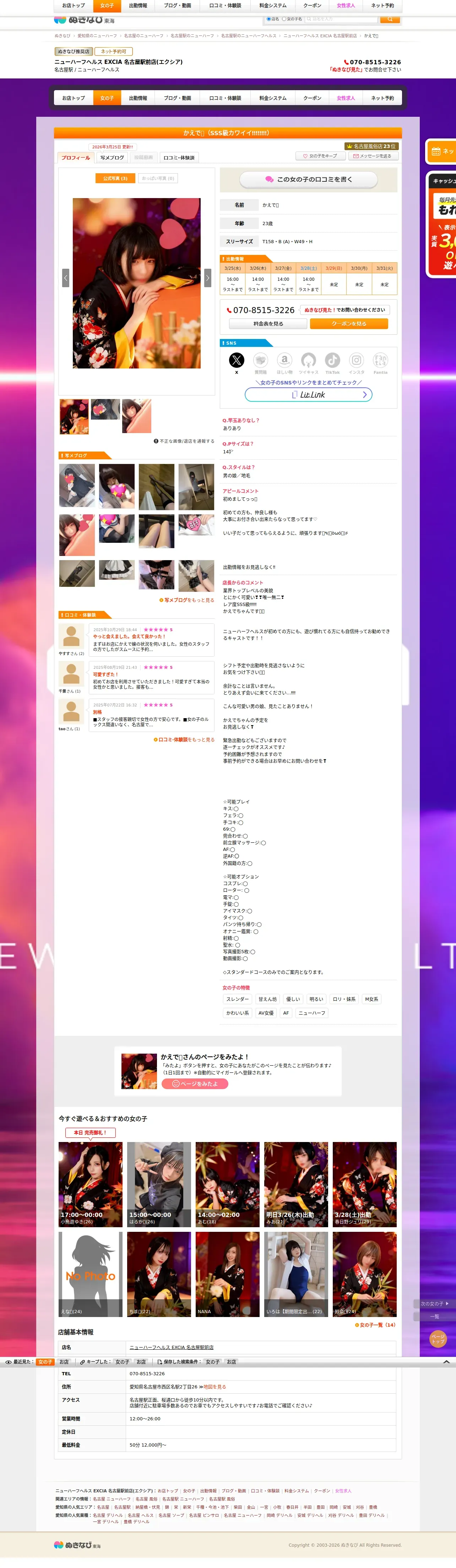This screenshot has height=1568, width=456.
Task: Show next photo with right arrow
Action: [x=208, y=278]
